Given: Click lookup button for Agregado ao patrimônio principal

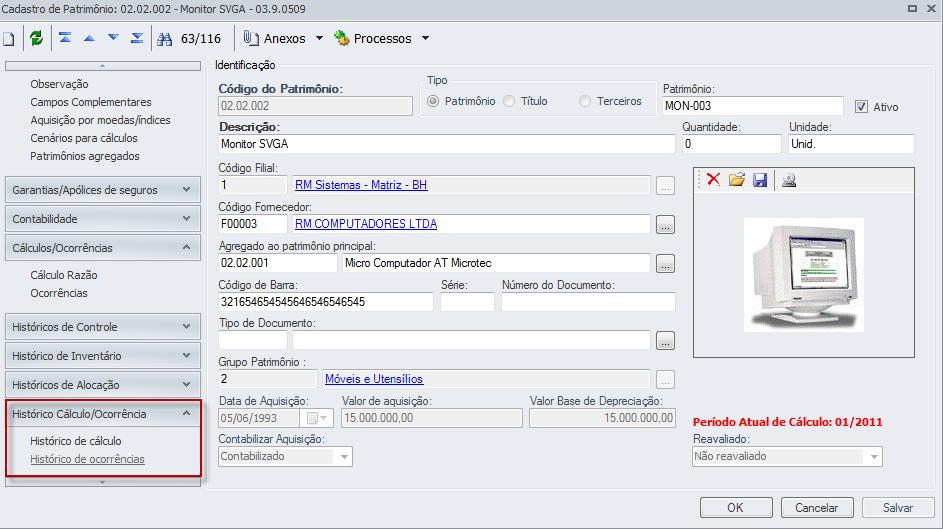Looking at the screenshot, I should 665,264.
